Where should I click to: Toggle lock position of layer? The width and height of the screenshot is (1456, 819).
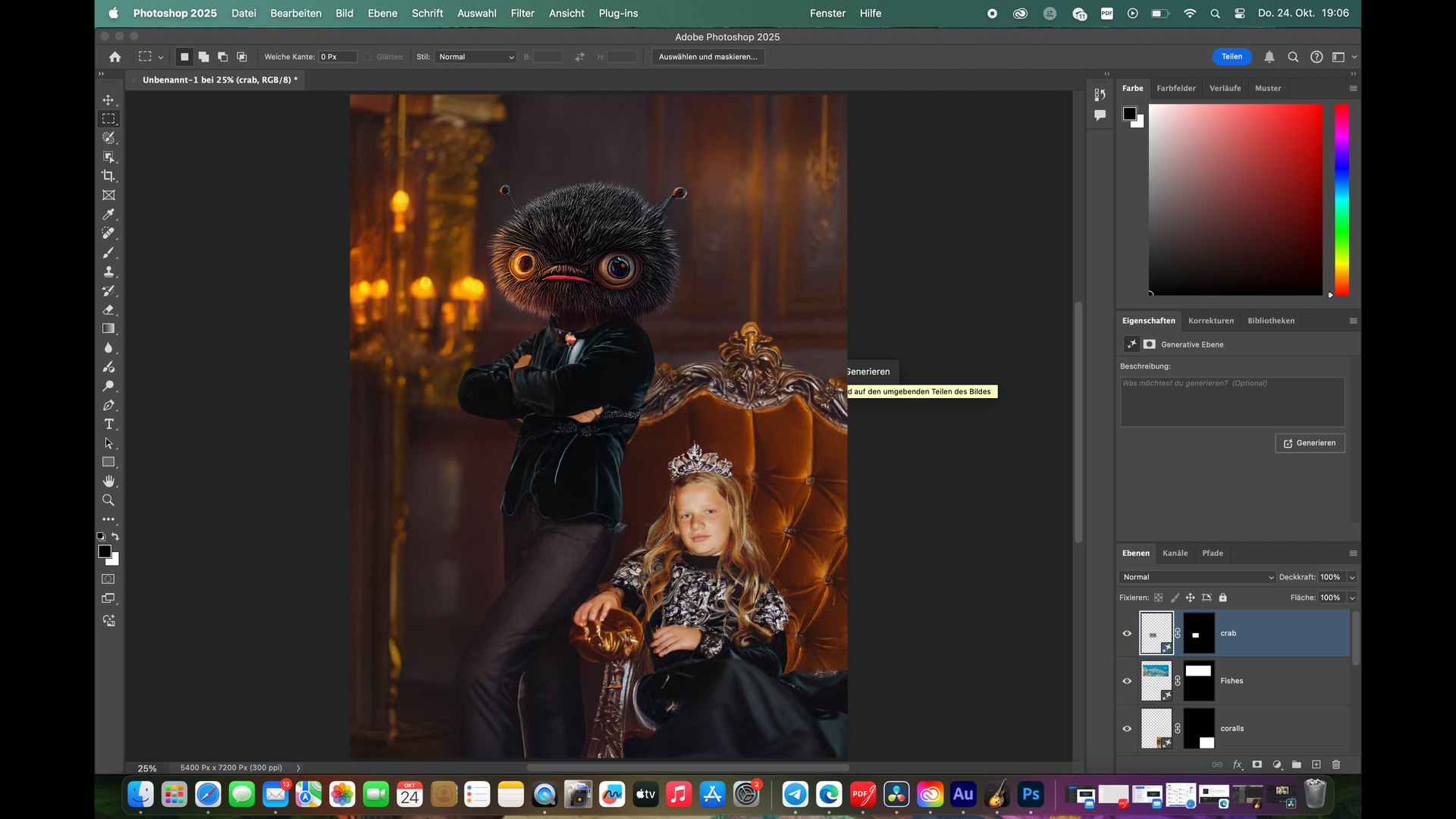(1190, 598)
